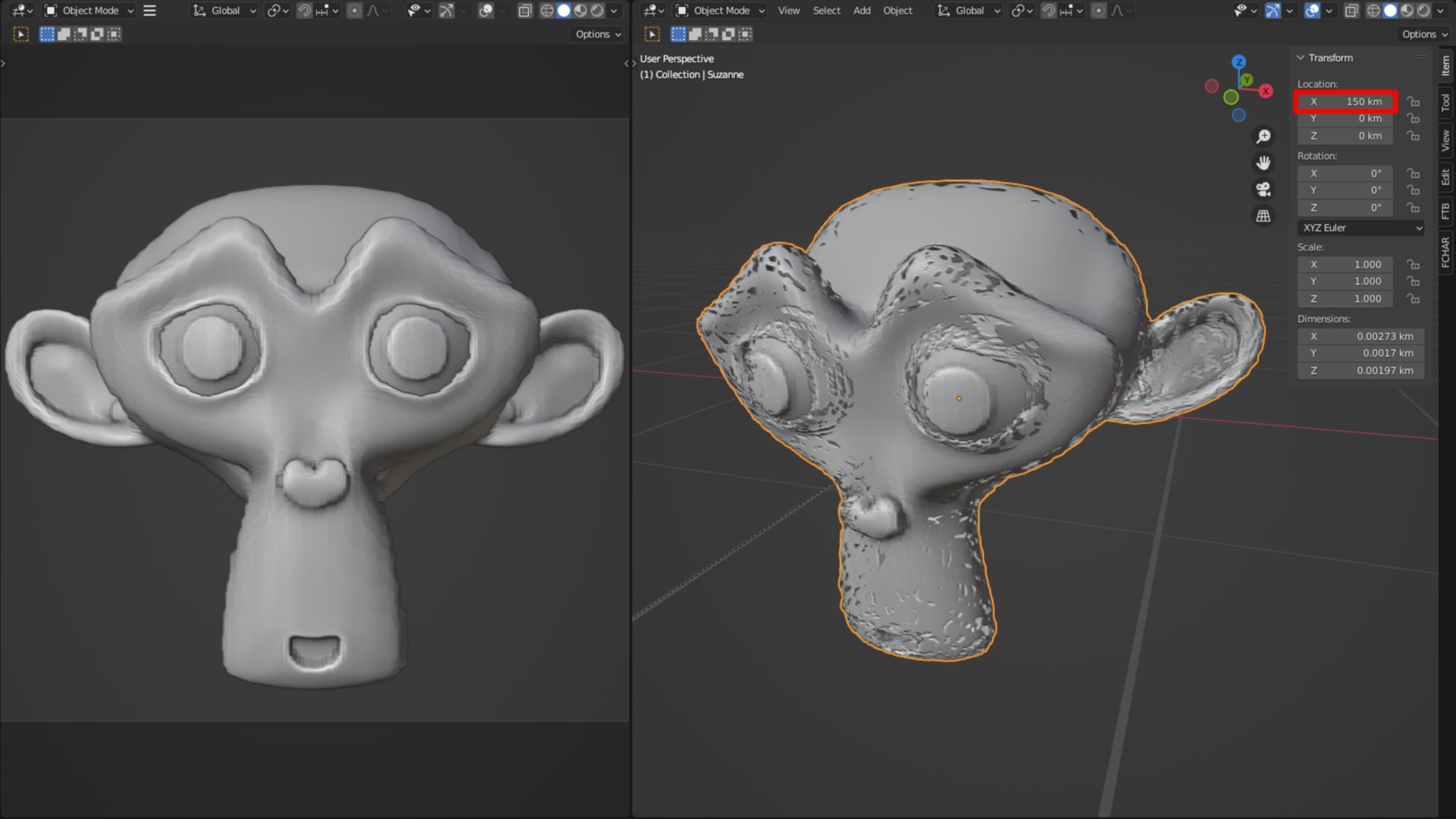Open Options in left viewport
This screenshot has height=819, width=1456.
598,34
